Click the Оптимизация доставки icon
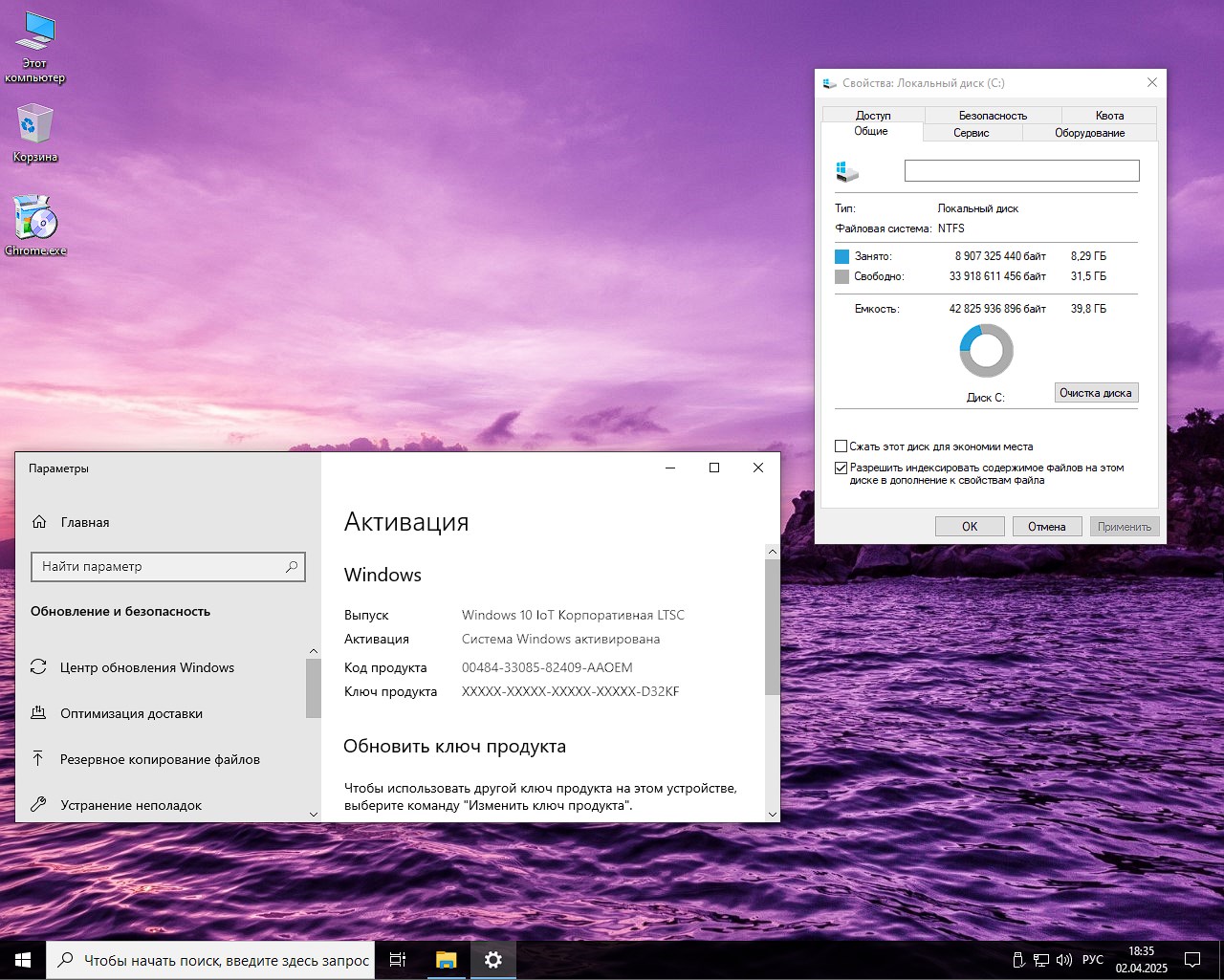 [38, 713]
